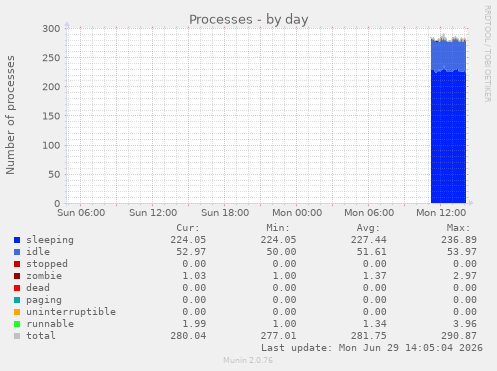The height and width of the screenshot is (371, 497).
Task: Click the dead legend color swatch
Action: point(17,288)
